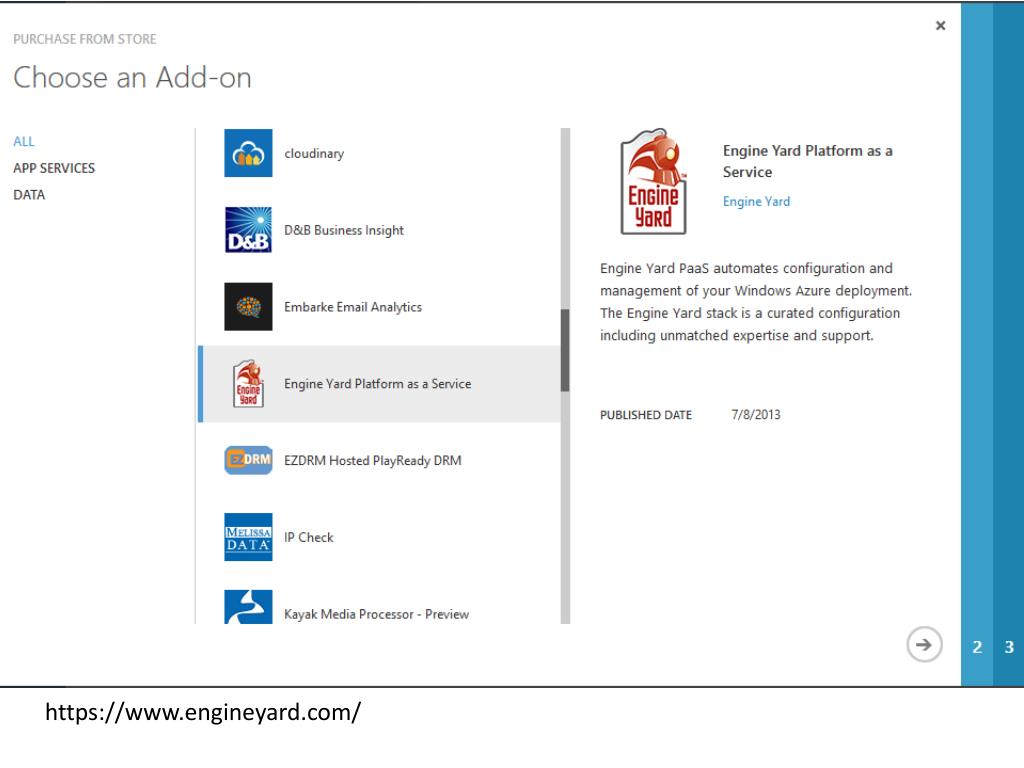Select EZDRM Hosted PlayReady DRM add-on
Image resolution: width=1024 pixels, height=768 pixels.
pos(379,460)
